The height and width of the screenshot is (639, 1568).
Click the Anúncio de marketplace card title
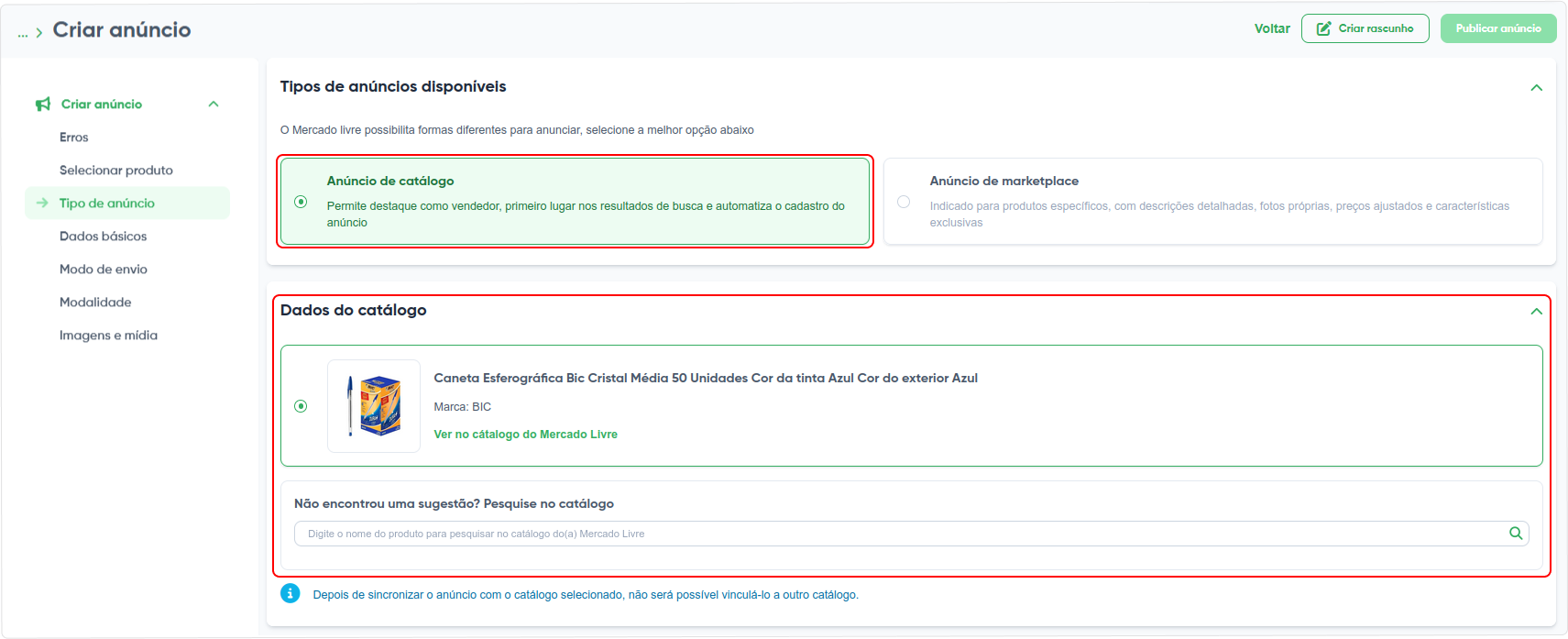(x=1004, y=182)
